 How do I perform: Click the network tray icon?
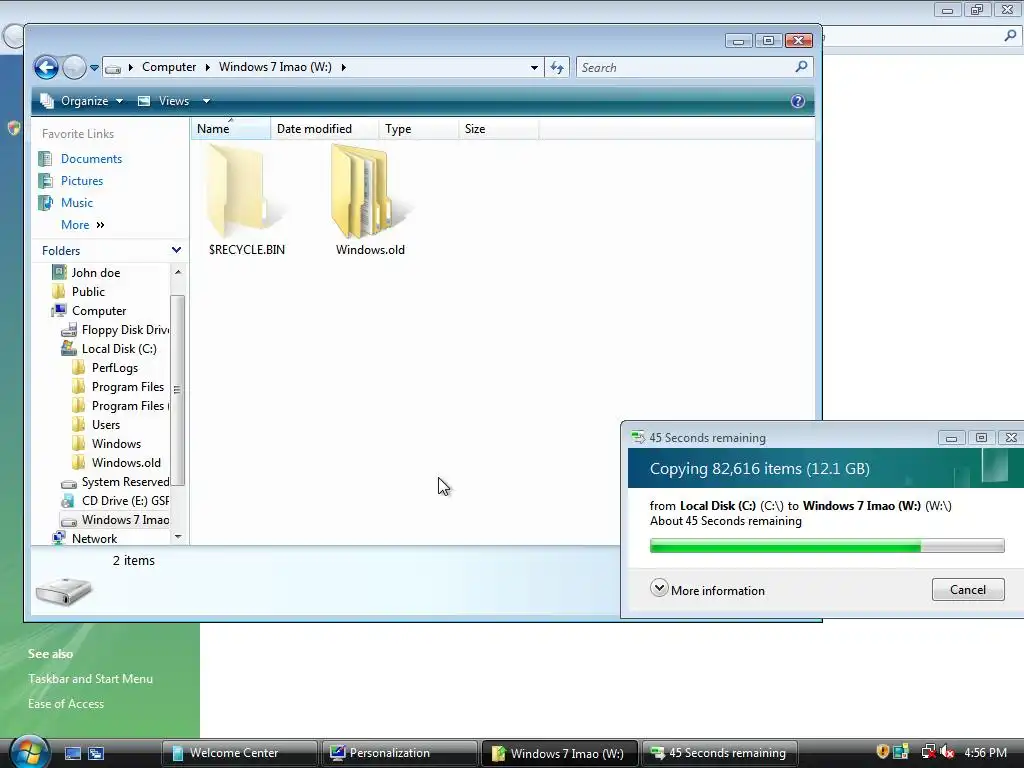[928, 752]
